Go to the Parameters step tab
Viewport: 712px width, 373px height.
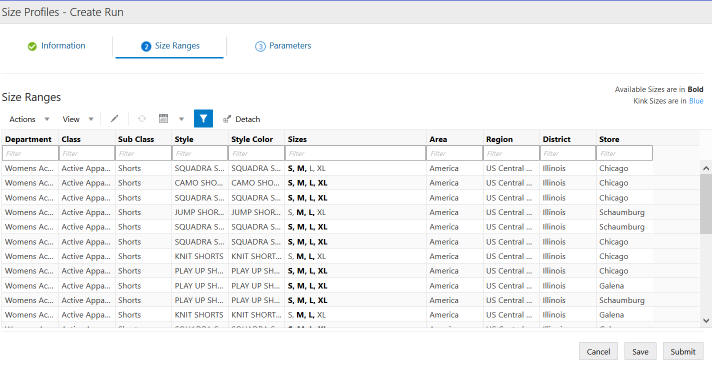(x=283, y=46)
